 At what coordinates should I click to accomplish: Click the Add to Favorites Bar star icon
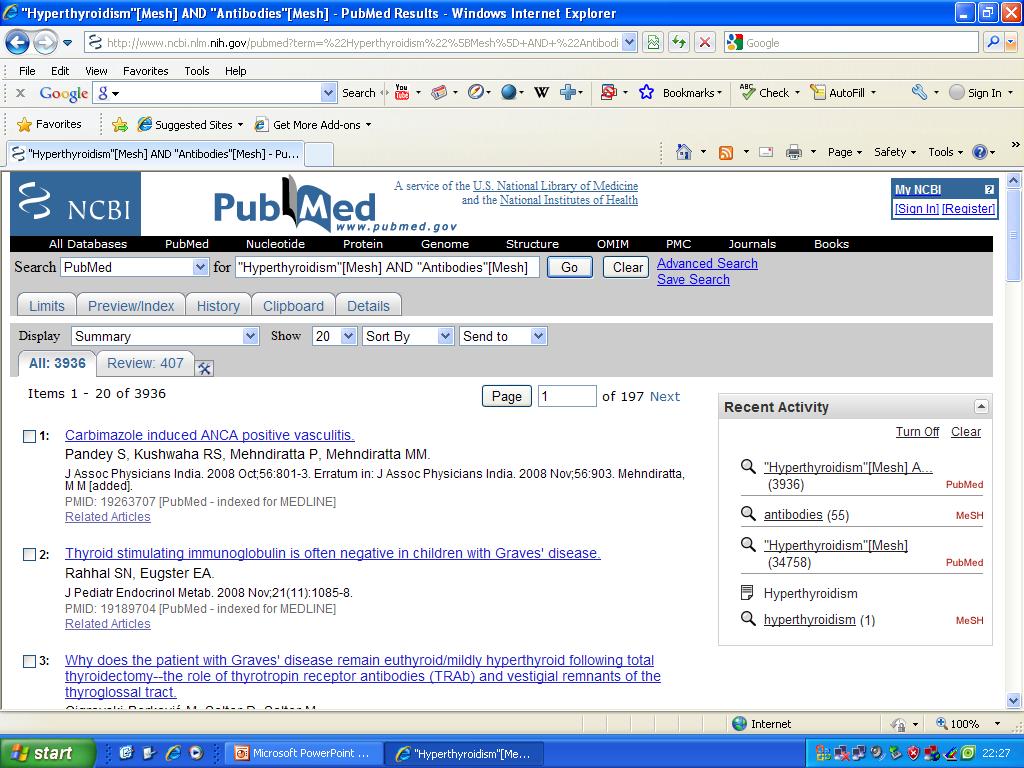click(x=120, y=125)
